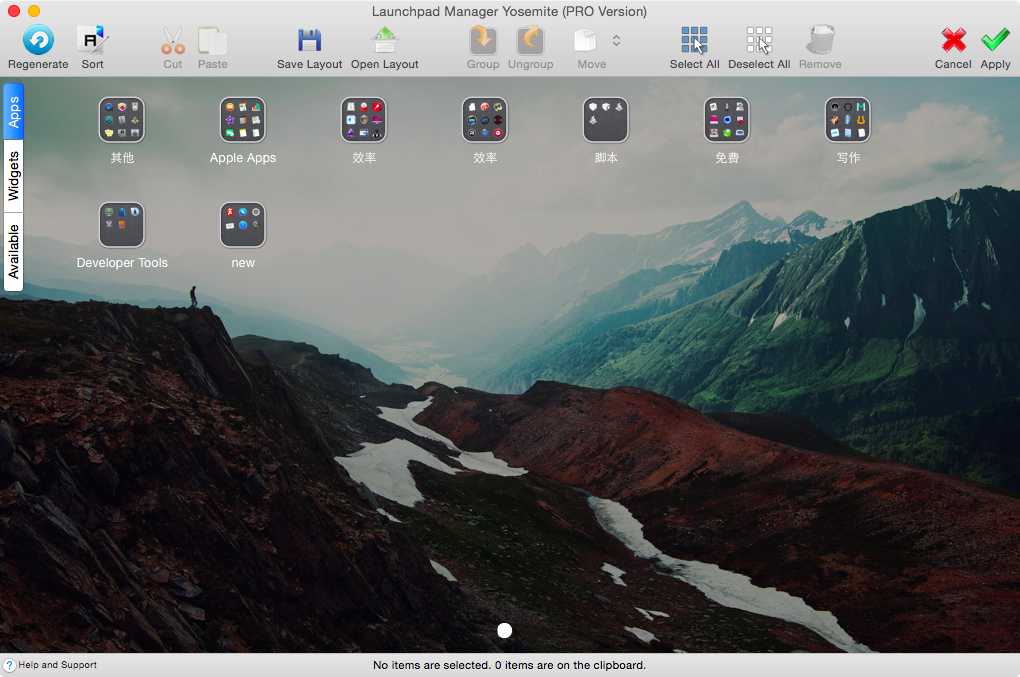The height and width of the screenshot is (677, 1020).
Task: Select the 其他 folder
Action: click(122, 120)
